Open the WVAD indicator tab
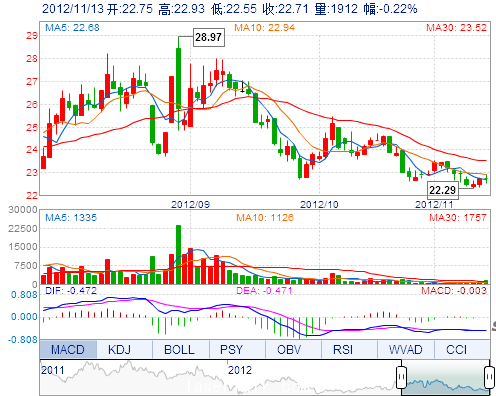This screenshot has width=496, height=396. tap(405, 349)
